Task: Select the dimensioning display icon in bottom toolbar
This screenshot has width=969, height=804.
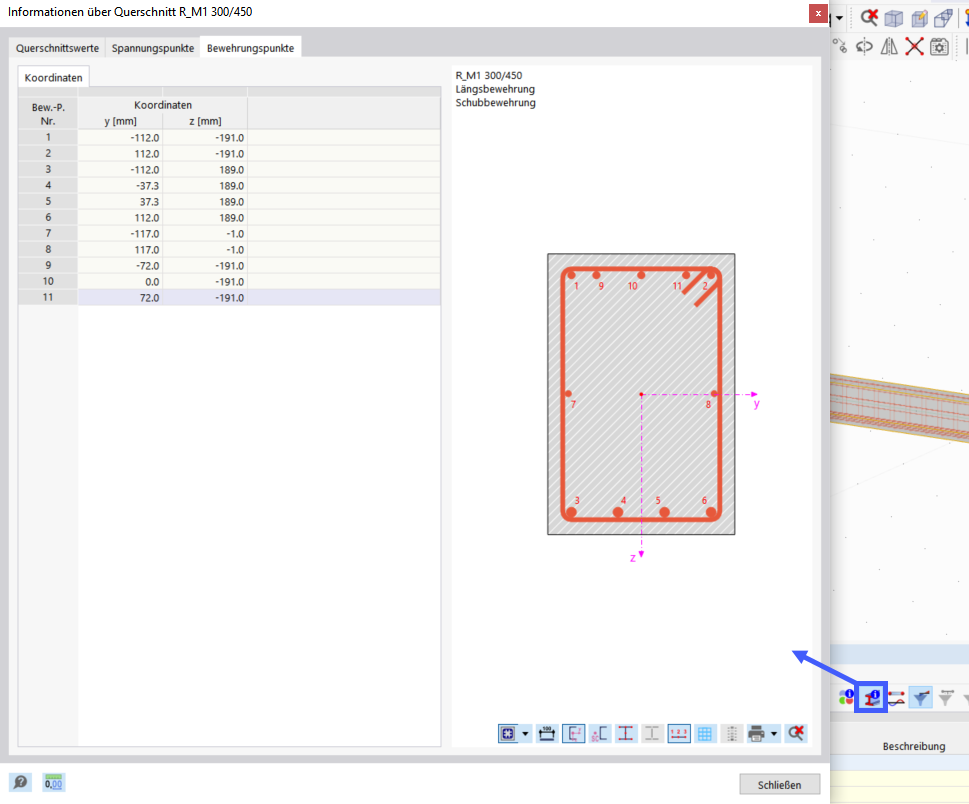Action: tap(547, 733)
